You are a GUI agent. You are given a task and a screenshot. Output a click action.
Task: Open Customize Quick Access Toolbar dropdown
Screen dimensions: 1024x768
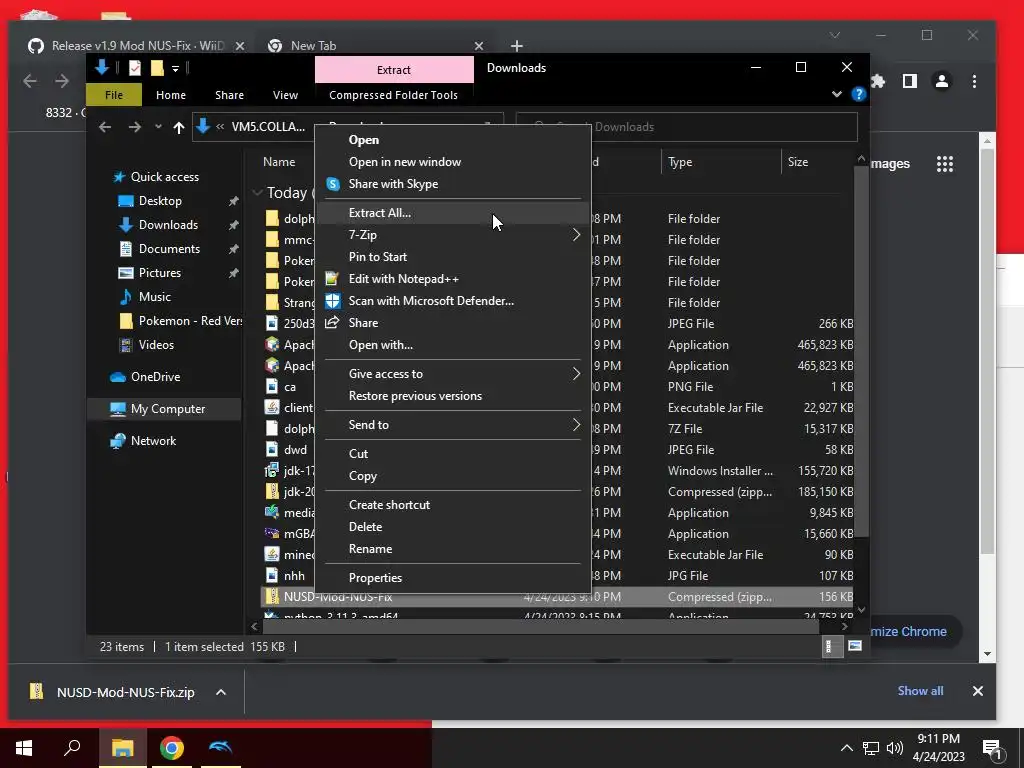coord(175,68)
